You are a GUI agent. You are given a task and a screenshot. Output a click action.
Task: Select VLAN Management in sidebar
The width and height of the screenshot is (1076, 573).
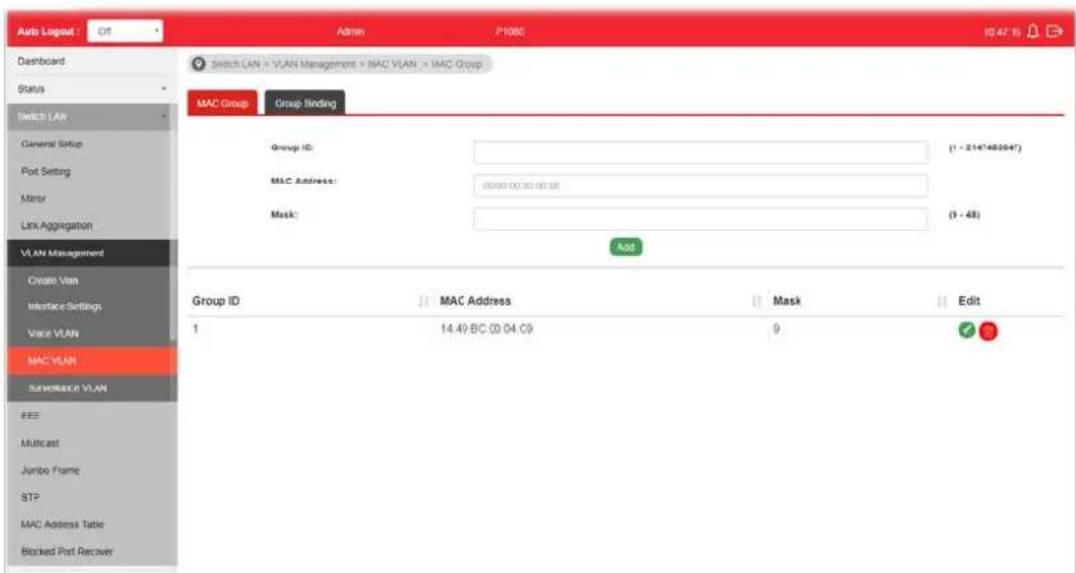pyautogui.click(x=89, y=253)
